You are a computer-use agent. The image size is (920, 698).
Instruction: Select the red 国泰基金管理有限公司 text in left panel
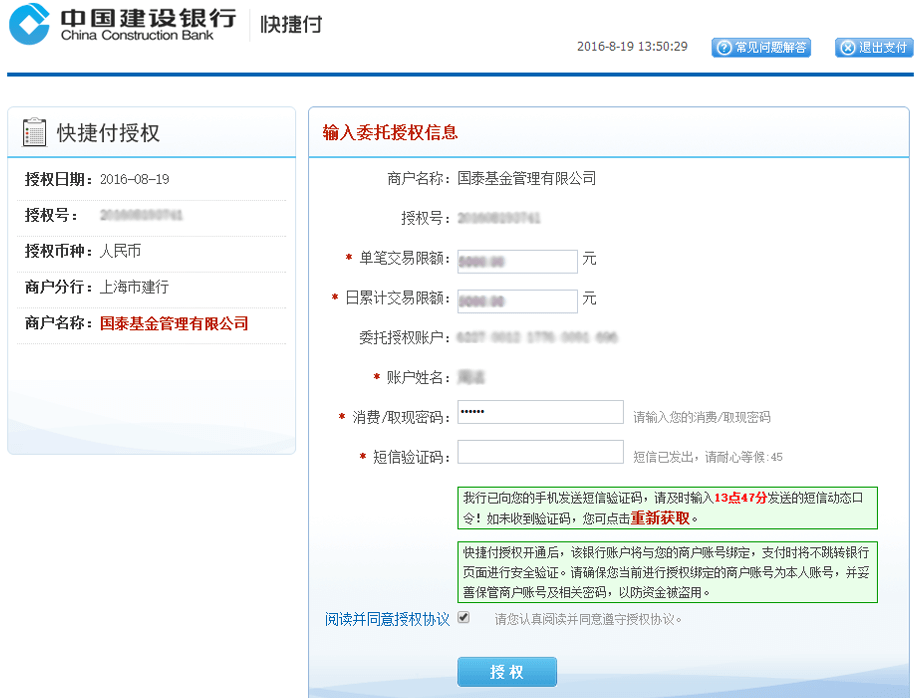click(x=174, y=324)
